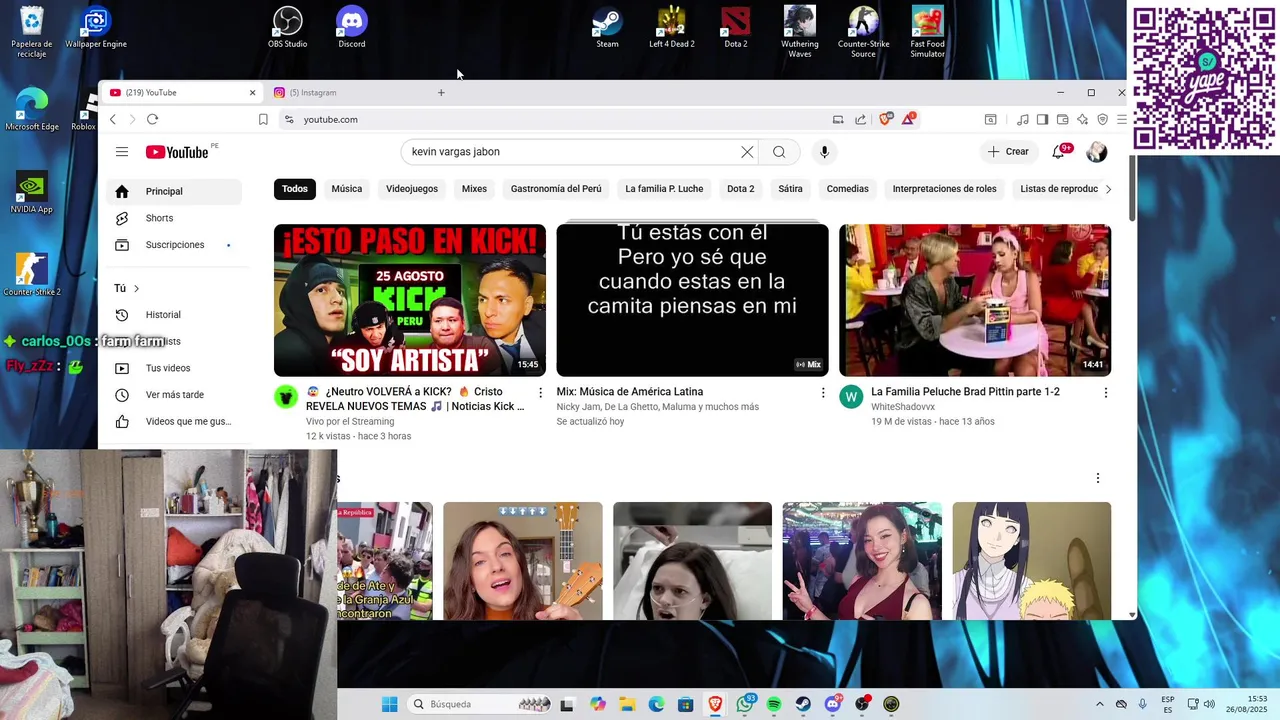Open ESTO PASO EN KICK video thumbnail
This screenshot has width=1280, height=720.
(410, 300)
